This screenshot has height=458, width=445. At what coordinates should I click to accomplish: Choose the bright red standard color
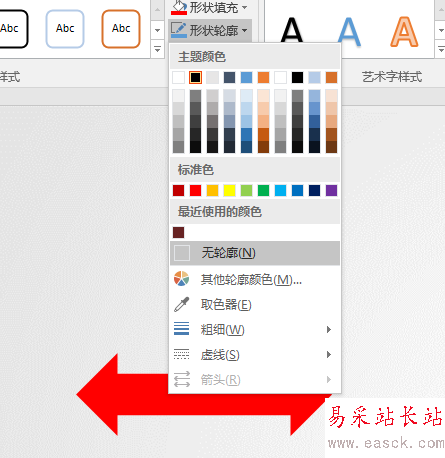(x=195, y=190)
